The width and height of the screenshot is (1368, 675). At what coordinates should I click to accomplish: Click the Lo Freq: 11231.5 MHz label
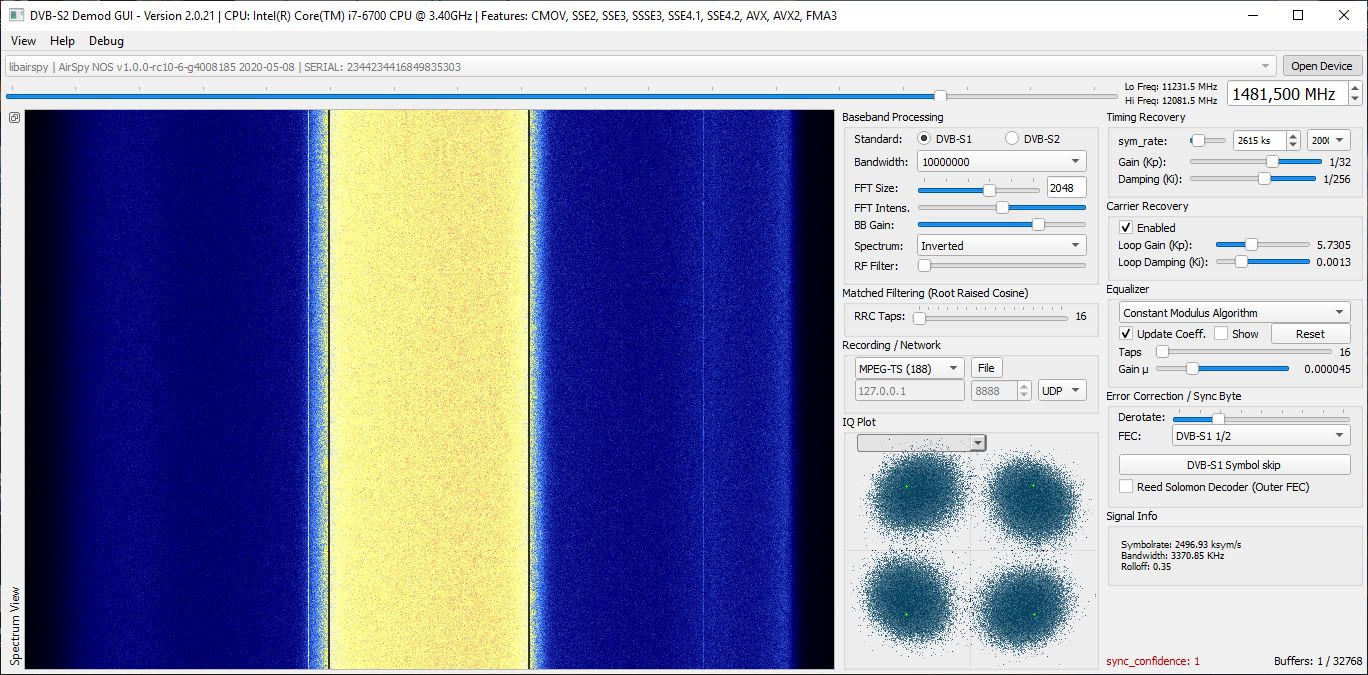(1171, 87)
